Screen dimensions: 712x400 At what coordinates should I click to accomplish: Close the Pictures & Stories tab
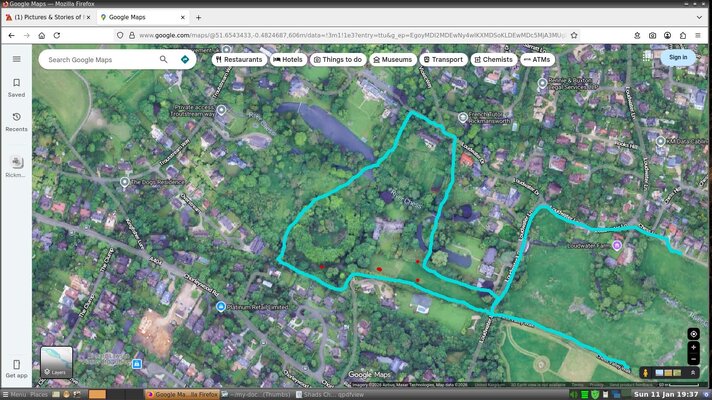coord(88,17)
